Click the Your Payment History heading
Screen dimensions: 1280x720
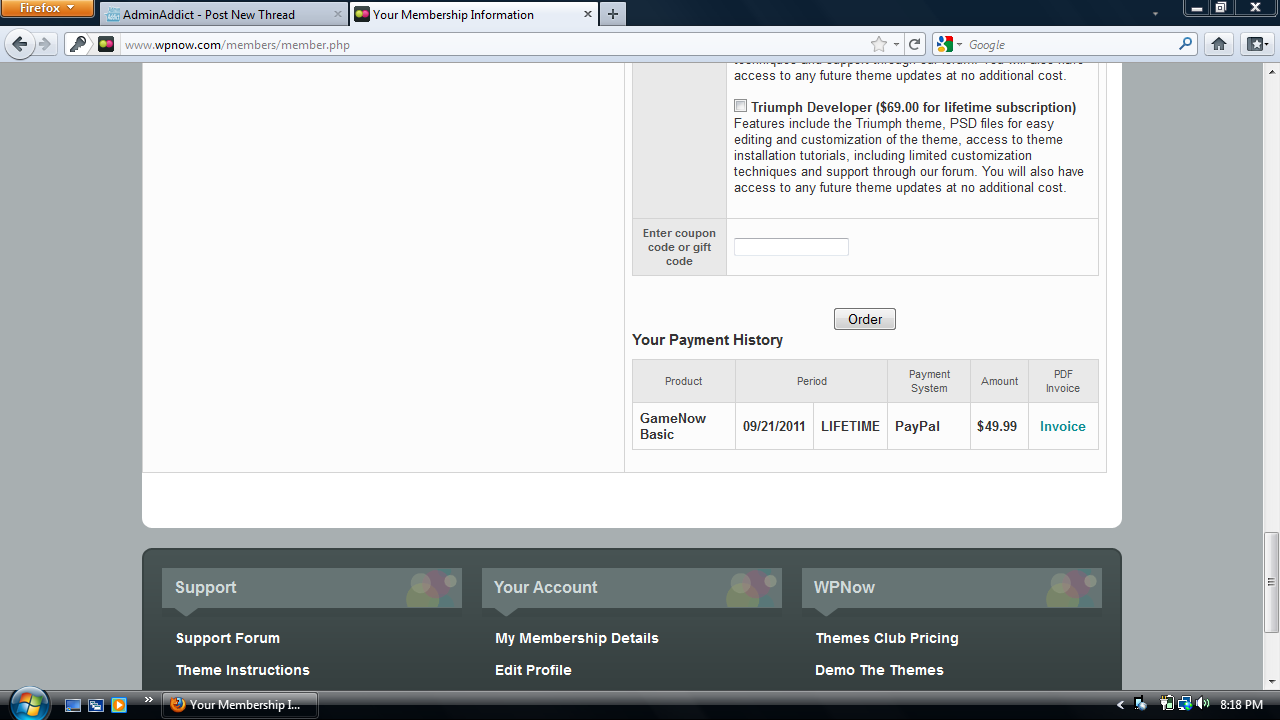pyautogui.click(x=707, y=340)
